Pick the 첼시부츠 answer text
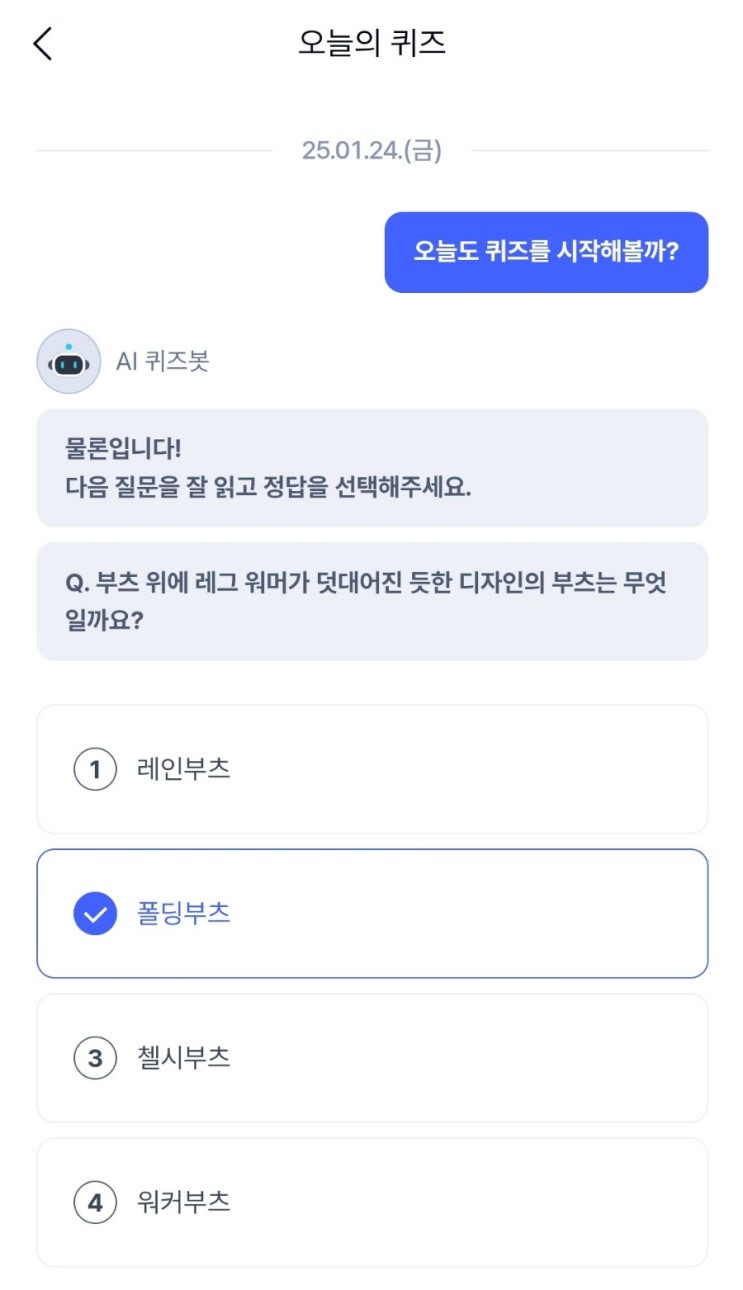The height and width of the screenshot is (1290, 743). (184, 1057)
